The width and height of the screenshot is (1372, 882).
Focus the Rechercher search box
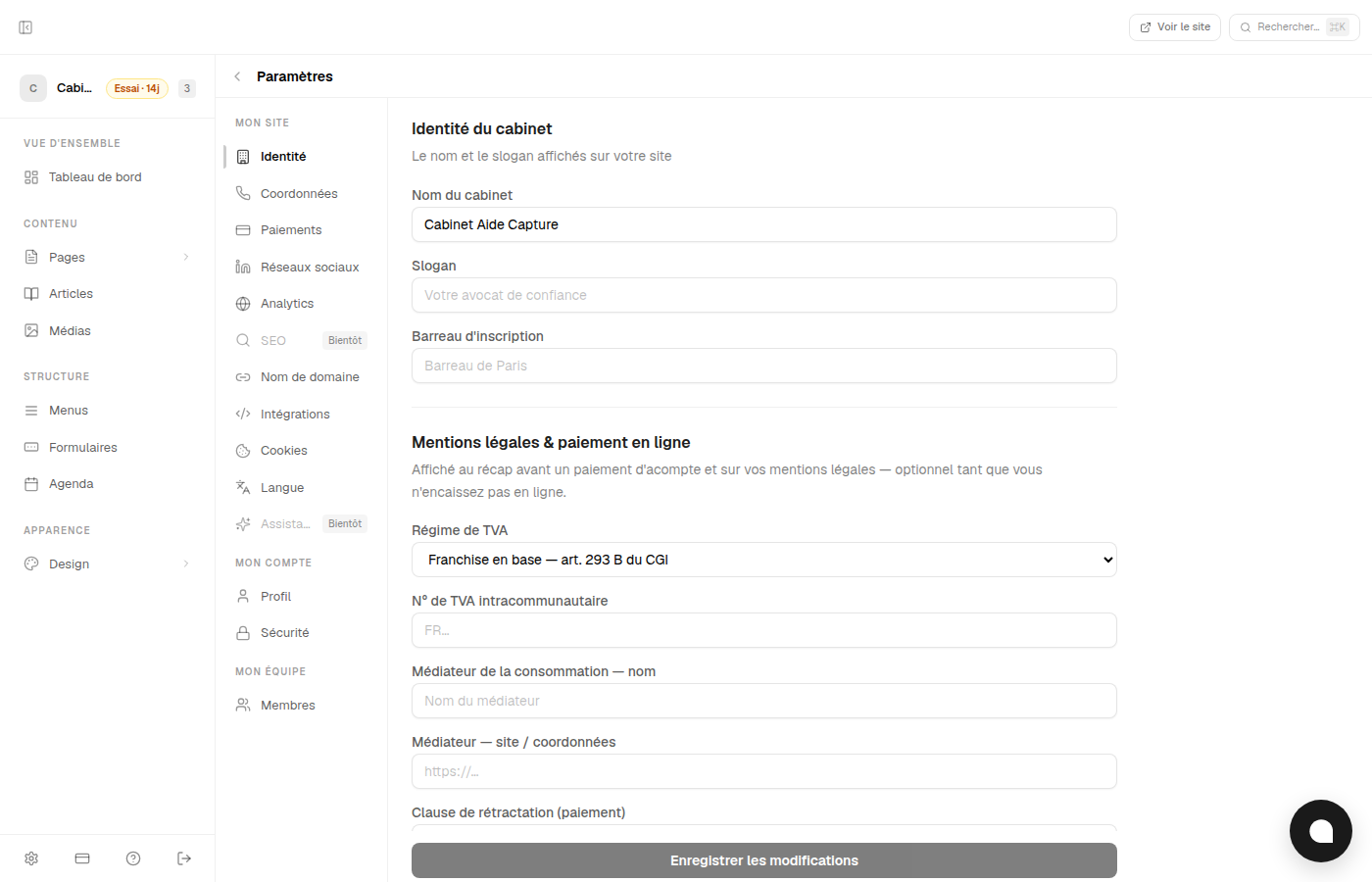(1295, 27)
